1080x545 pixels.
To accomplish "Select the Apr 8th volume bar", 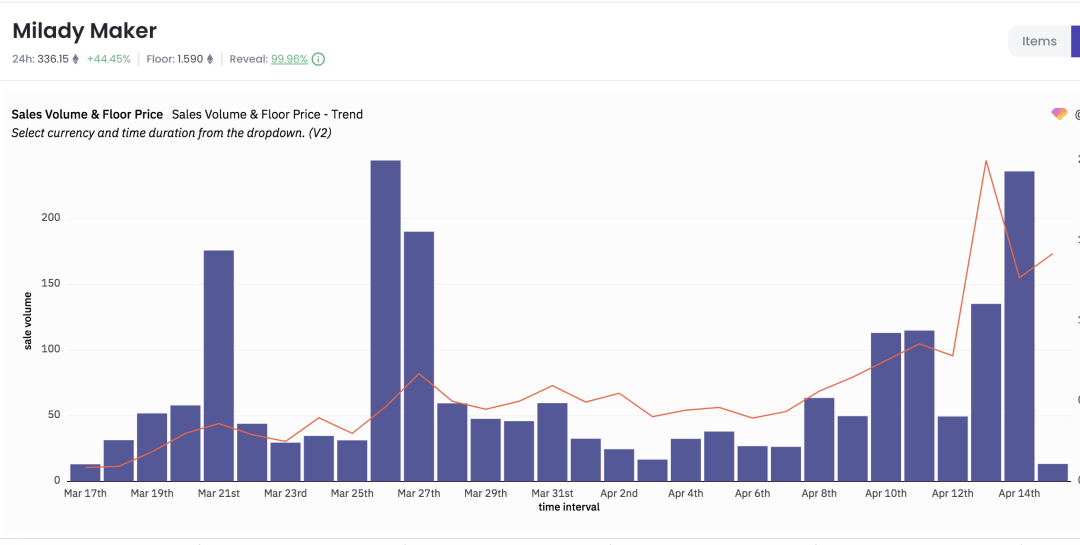I will (819, 440).
